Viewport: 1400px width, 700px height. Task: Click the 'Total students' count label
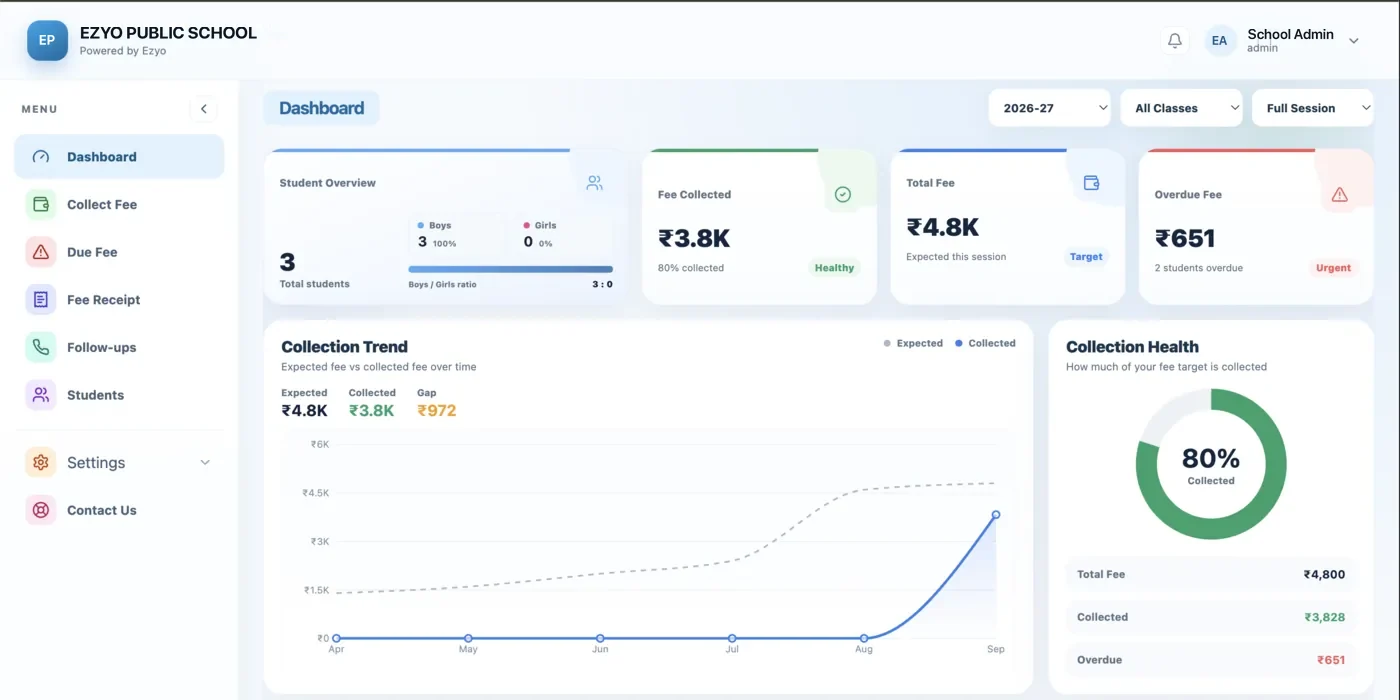(315, 284)
